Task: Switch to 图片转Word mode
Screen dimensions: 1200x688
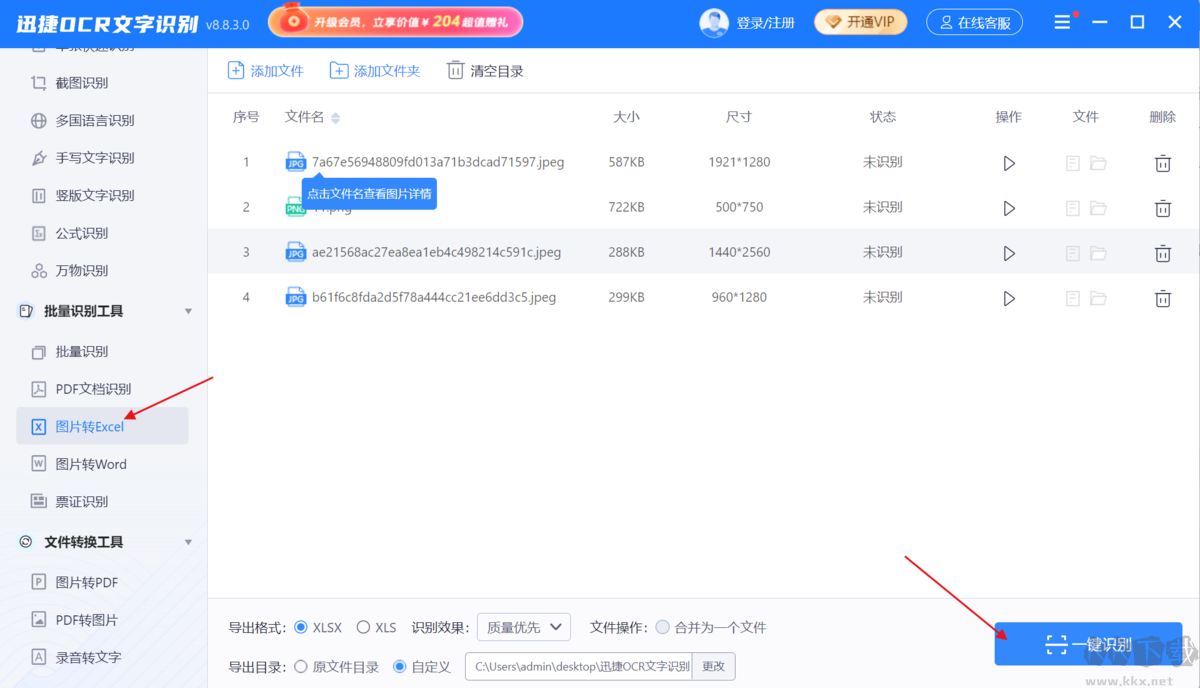Action: pos(92,463)
